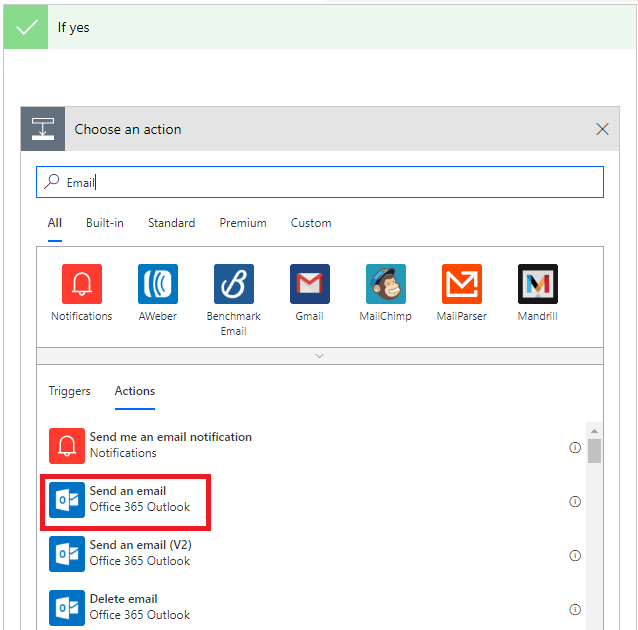Click the Choose an action title
The image size is (638, 630).
128,129
